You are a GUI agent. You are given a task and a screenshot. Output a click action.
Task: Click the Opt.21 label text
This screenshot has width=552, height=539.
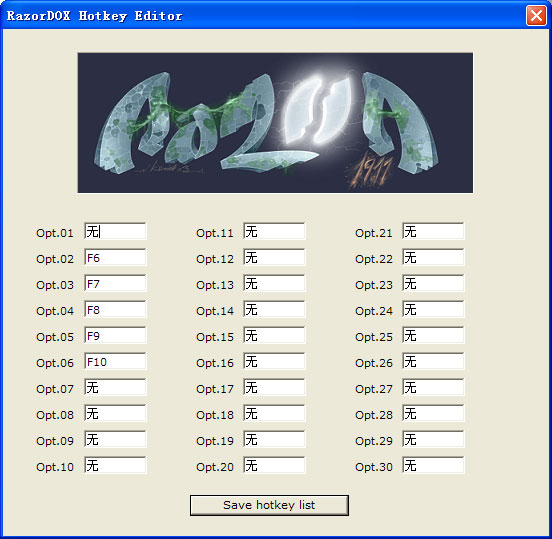(x=374, y=233)
